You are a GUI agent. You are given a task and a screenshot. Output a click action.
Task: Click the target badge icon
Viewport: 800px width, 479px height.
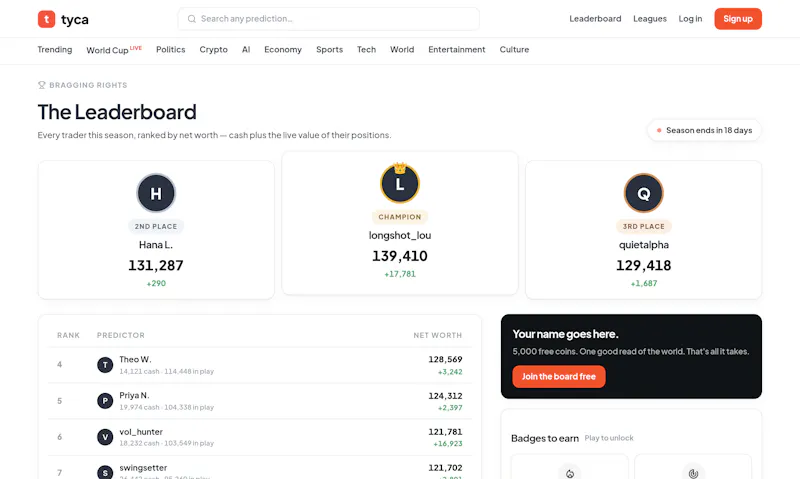click(x=693, y=473)
